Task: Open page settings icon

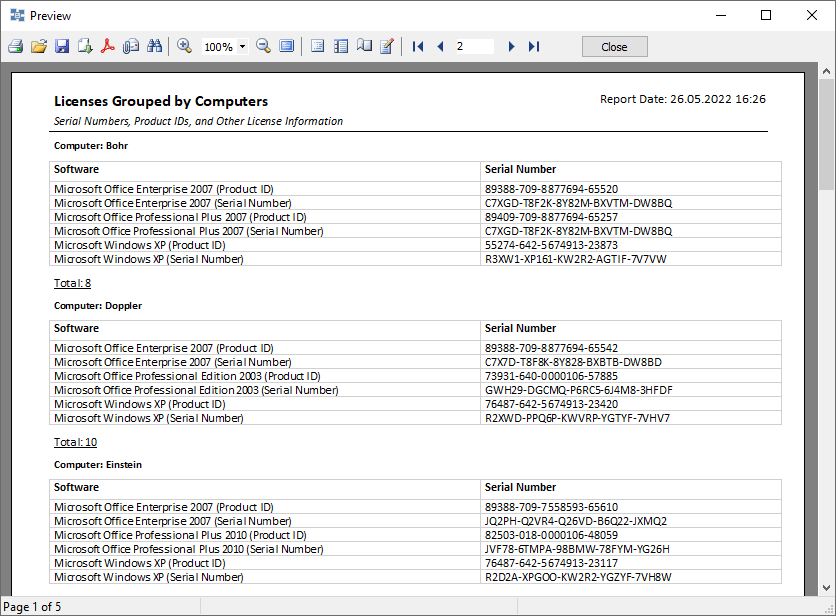Action: 364,46
